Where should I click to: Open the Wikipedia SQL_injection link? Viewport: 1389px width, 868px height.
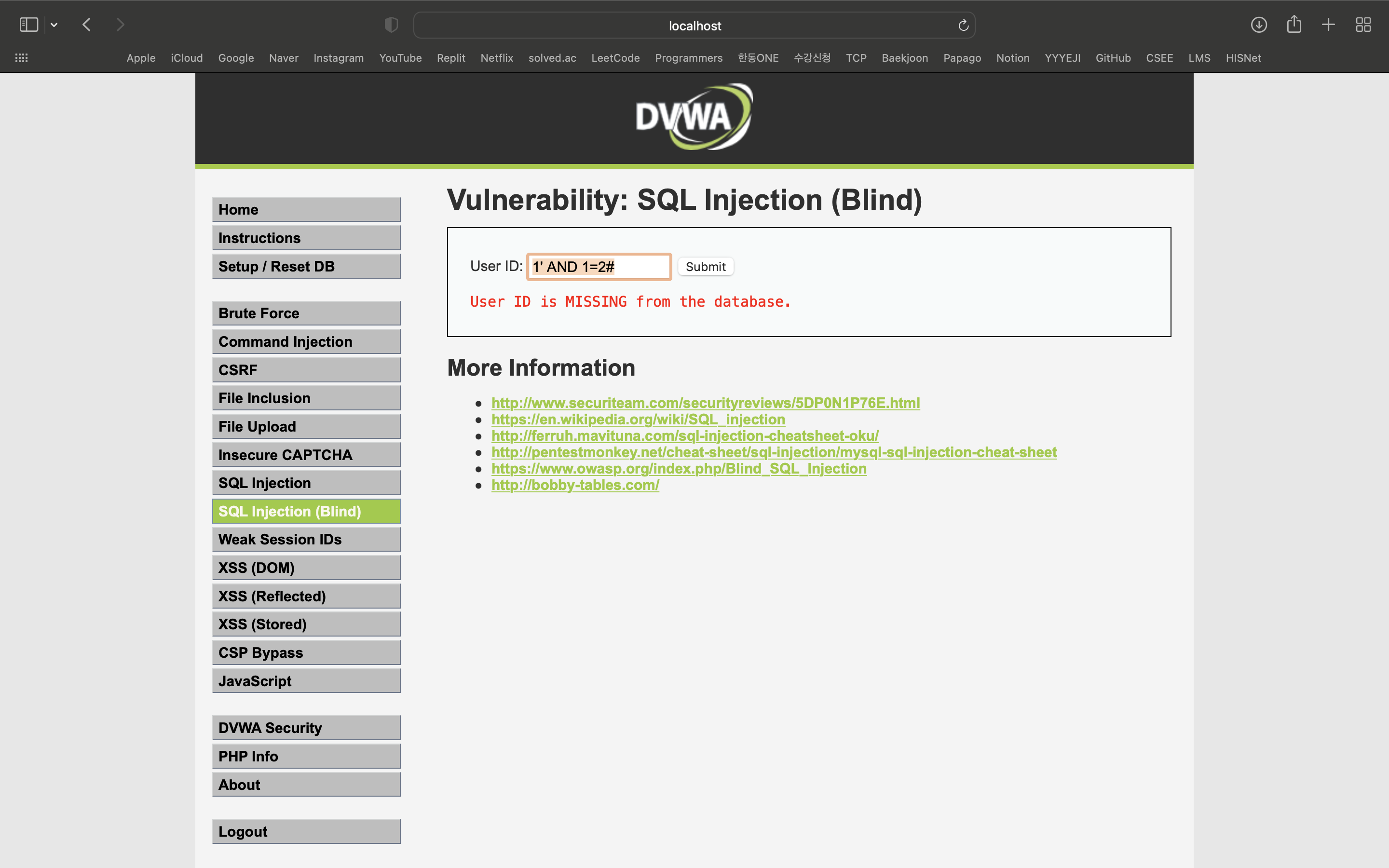[x=638, y=420]
